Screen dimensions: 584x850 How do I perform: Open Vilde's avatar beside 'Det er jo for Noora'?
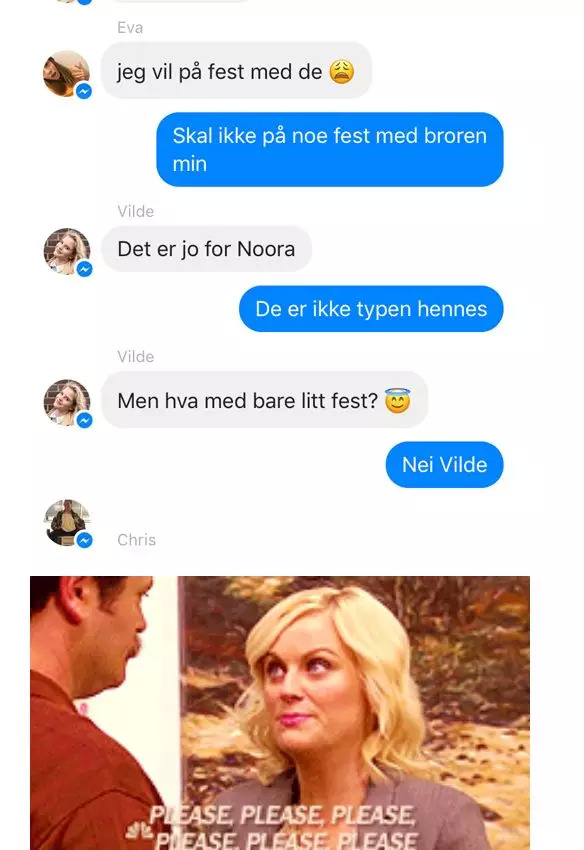(x=67, y=252)
